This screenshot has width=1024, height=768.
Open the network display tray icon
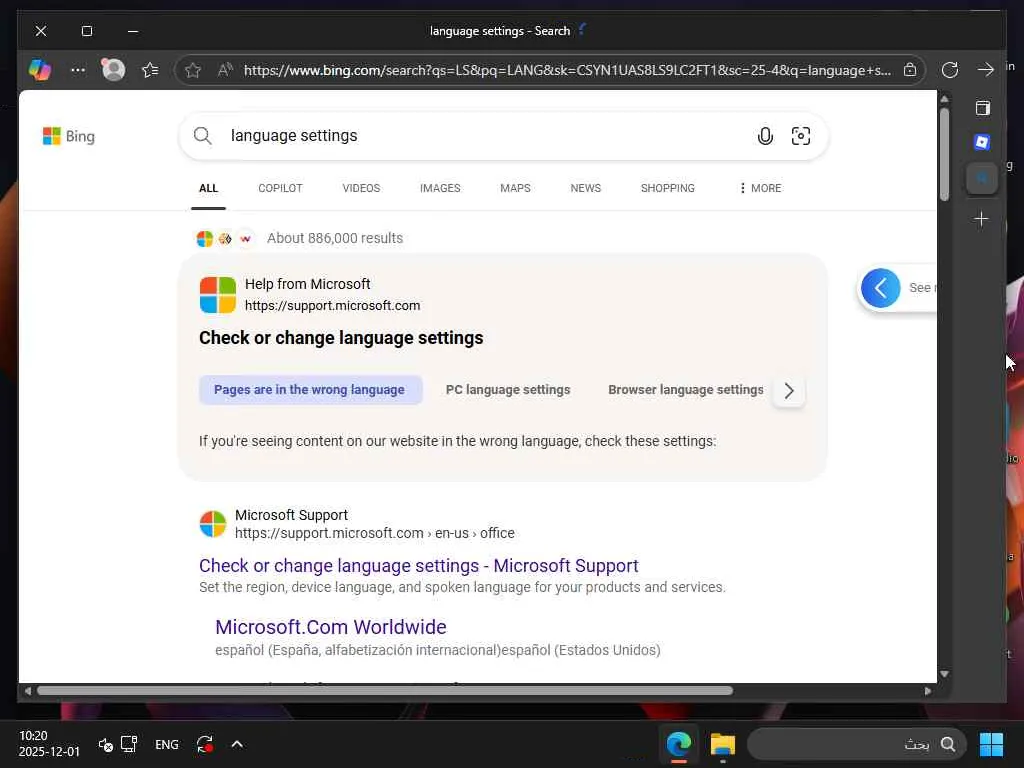pos(129,744)
